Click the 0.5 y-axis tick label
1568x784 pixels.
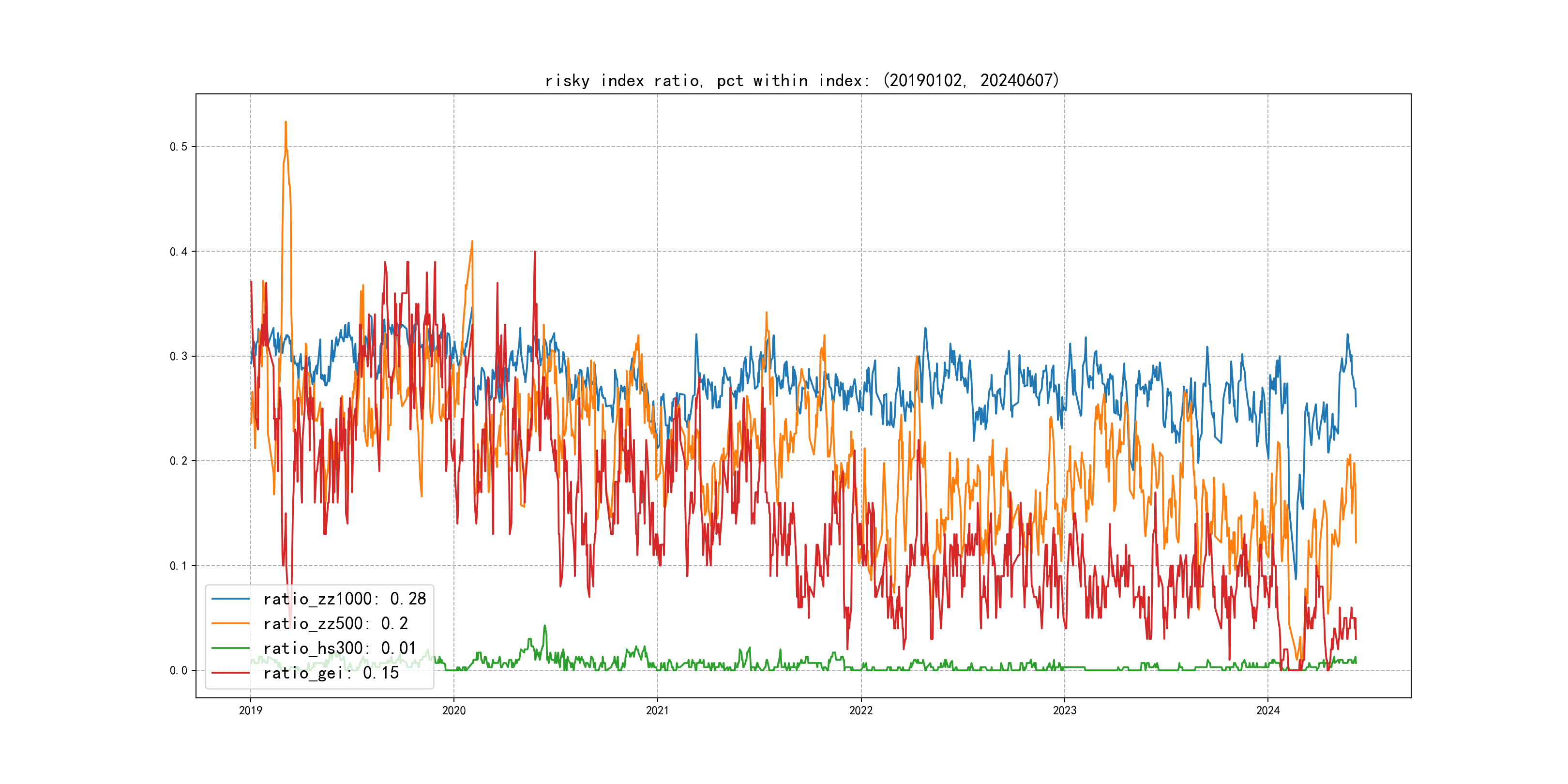point(179,147)
